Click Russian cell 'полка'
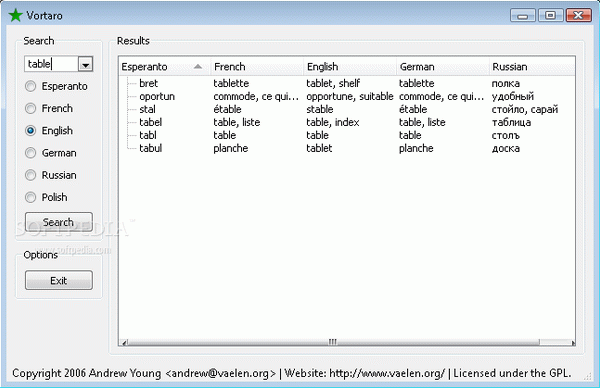 tap(505, 83)
